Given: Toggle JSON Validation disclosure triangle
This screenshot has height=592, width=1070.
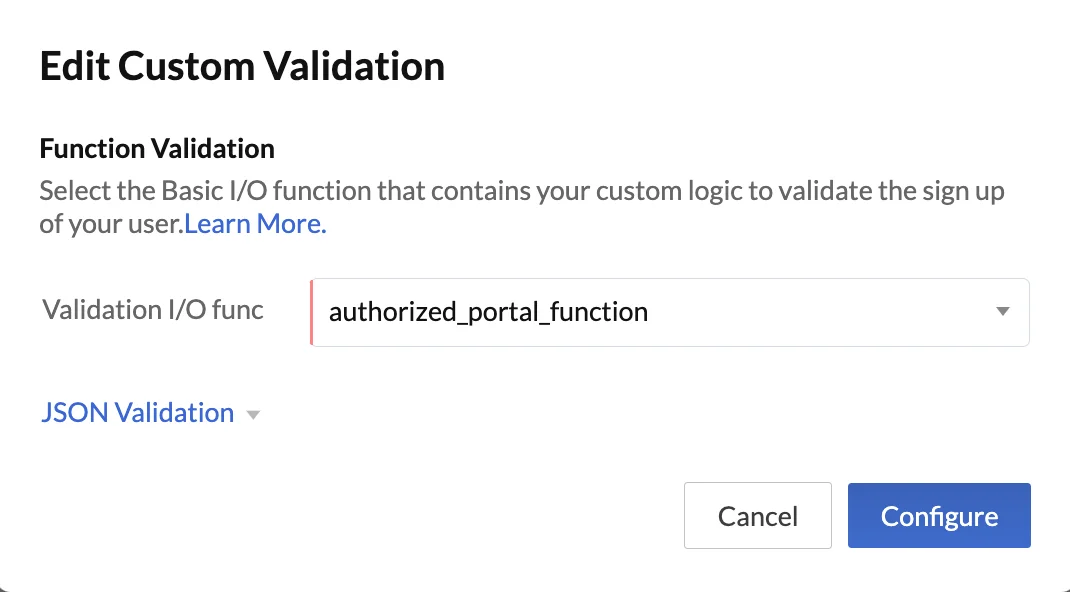Looking at the screenshot, I should (x=253, y=415).
